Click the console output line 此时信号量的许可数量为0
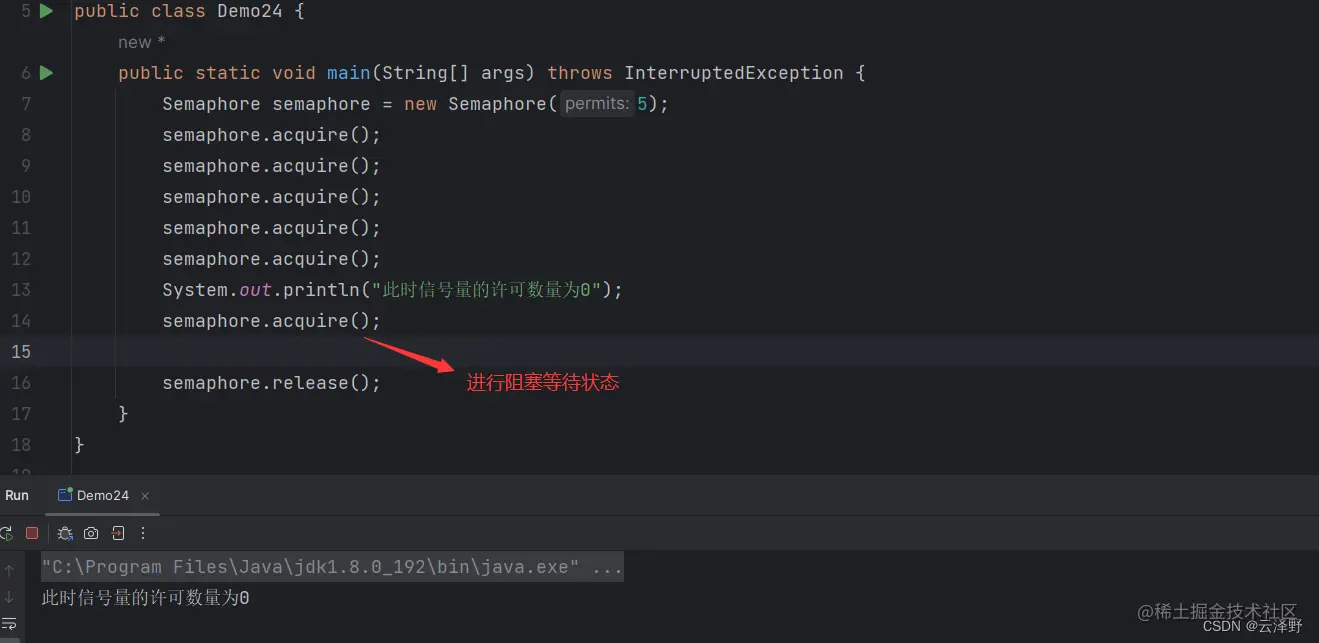This screenshot has width=1319, height=643. [x=145, y=598]
